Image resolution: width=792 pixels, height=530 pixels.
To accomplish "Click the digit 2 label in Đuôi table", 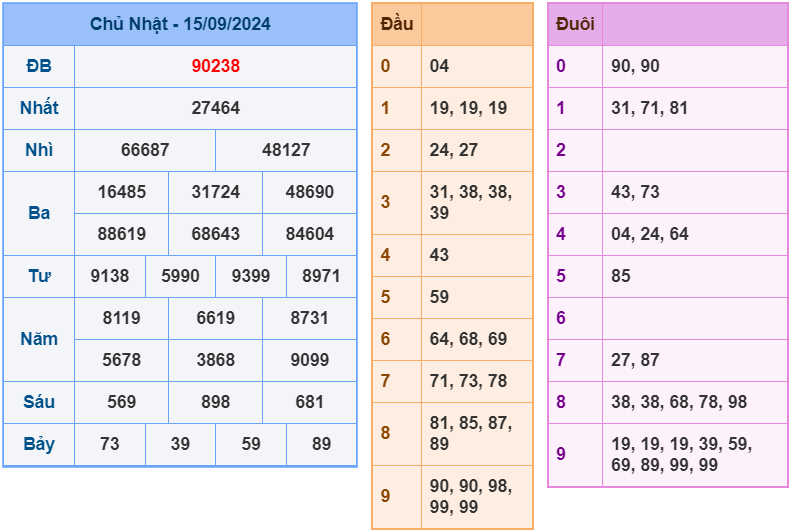I will [561, 150].
